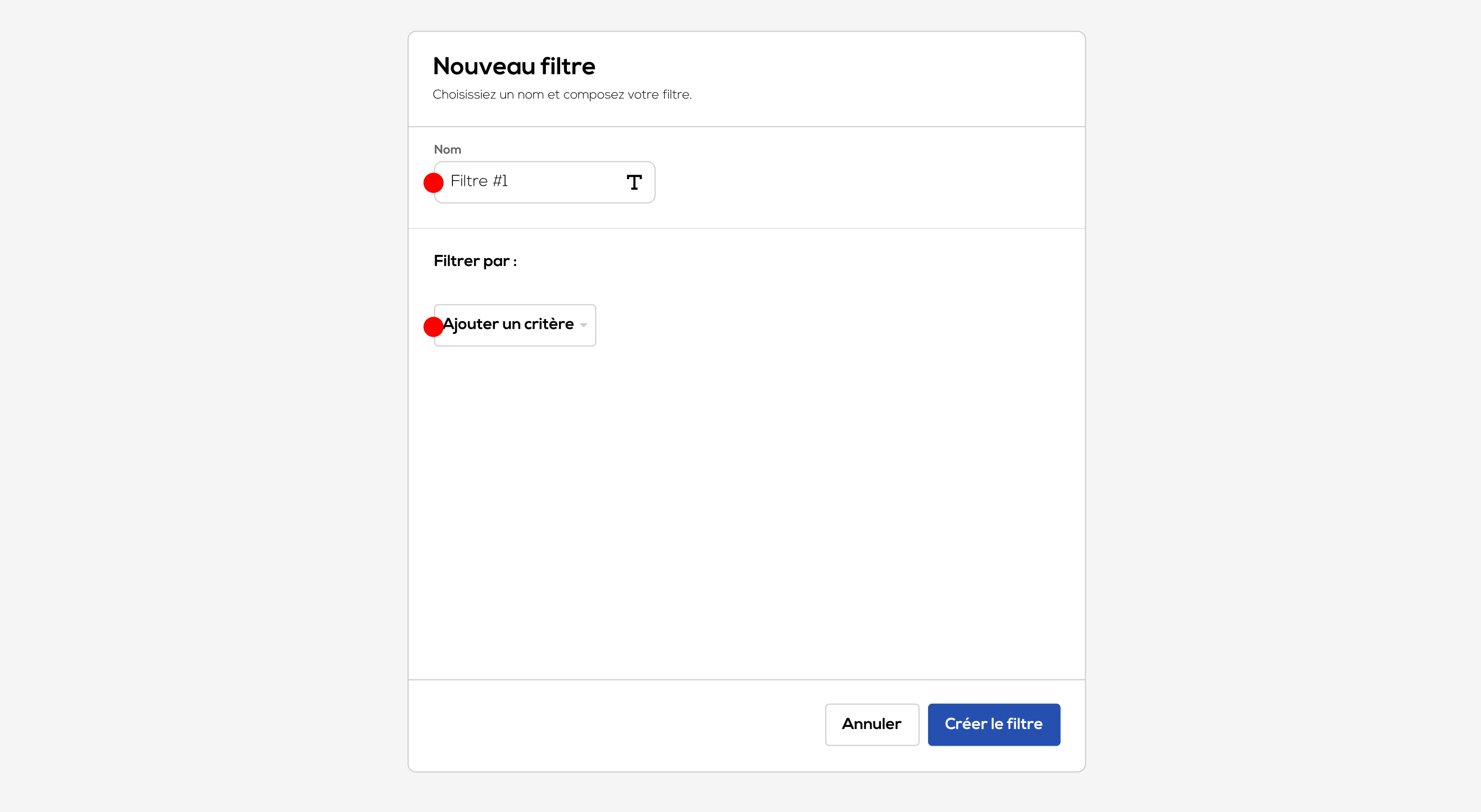
Task: Click the red dot beside the Nom field
Action: (x=433, y=183)
